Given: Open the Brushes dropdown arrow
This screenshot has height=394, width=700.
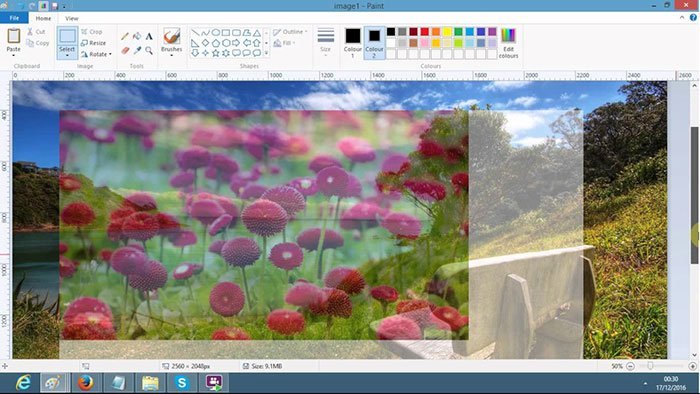Looking at the screenshot, I should (171, 55).
